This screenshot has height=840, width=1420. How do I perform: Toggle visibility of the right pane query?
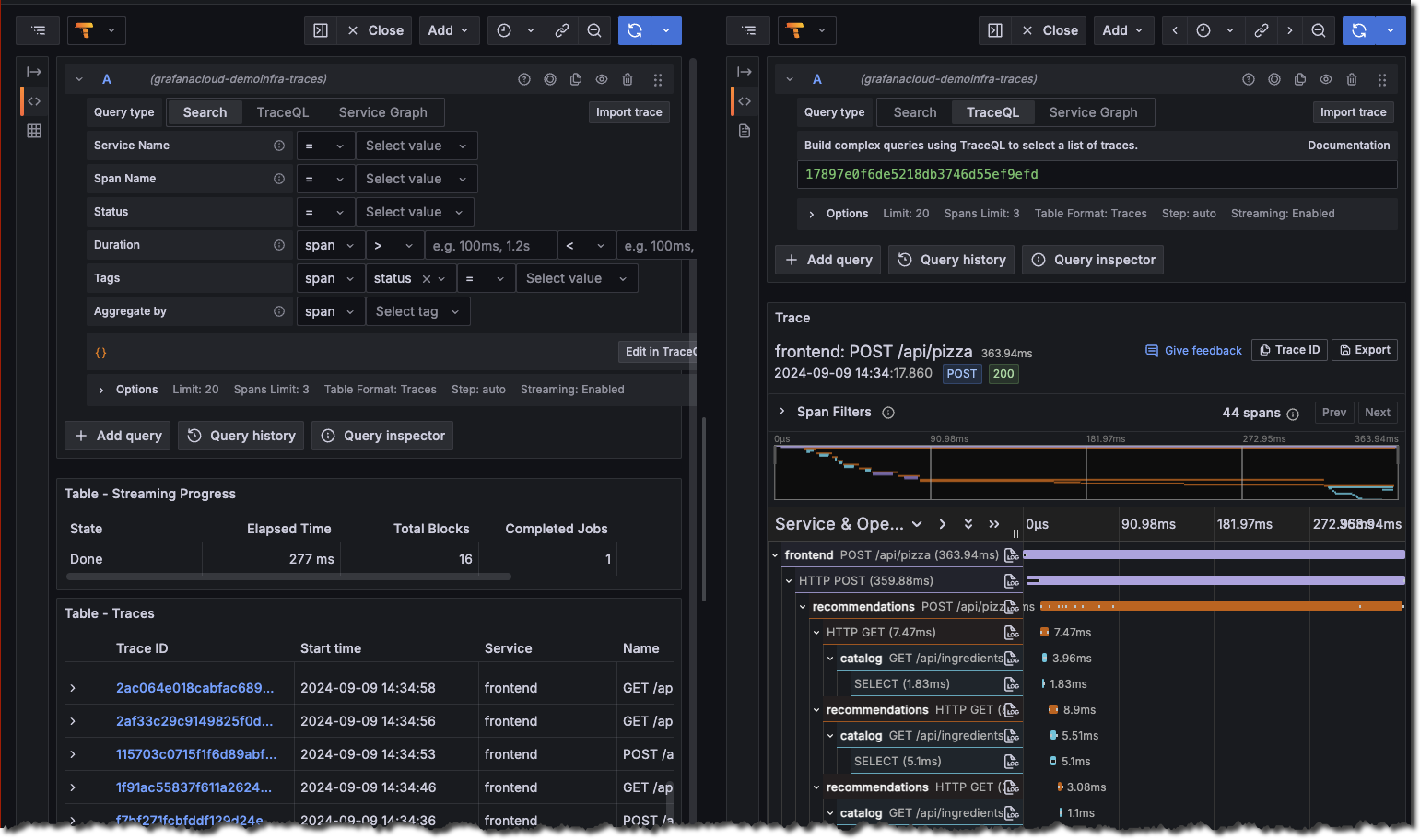(x=1326, y=79)
